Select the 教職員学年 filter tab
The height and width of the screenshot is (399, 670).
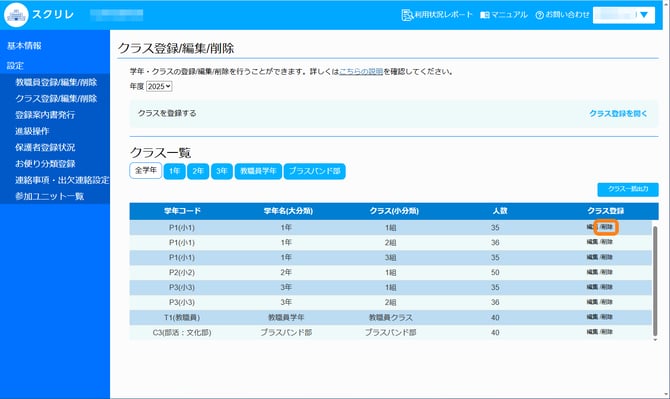click(x=258, y=171)
